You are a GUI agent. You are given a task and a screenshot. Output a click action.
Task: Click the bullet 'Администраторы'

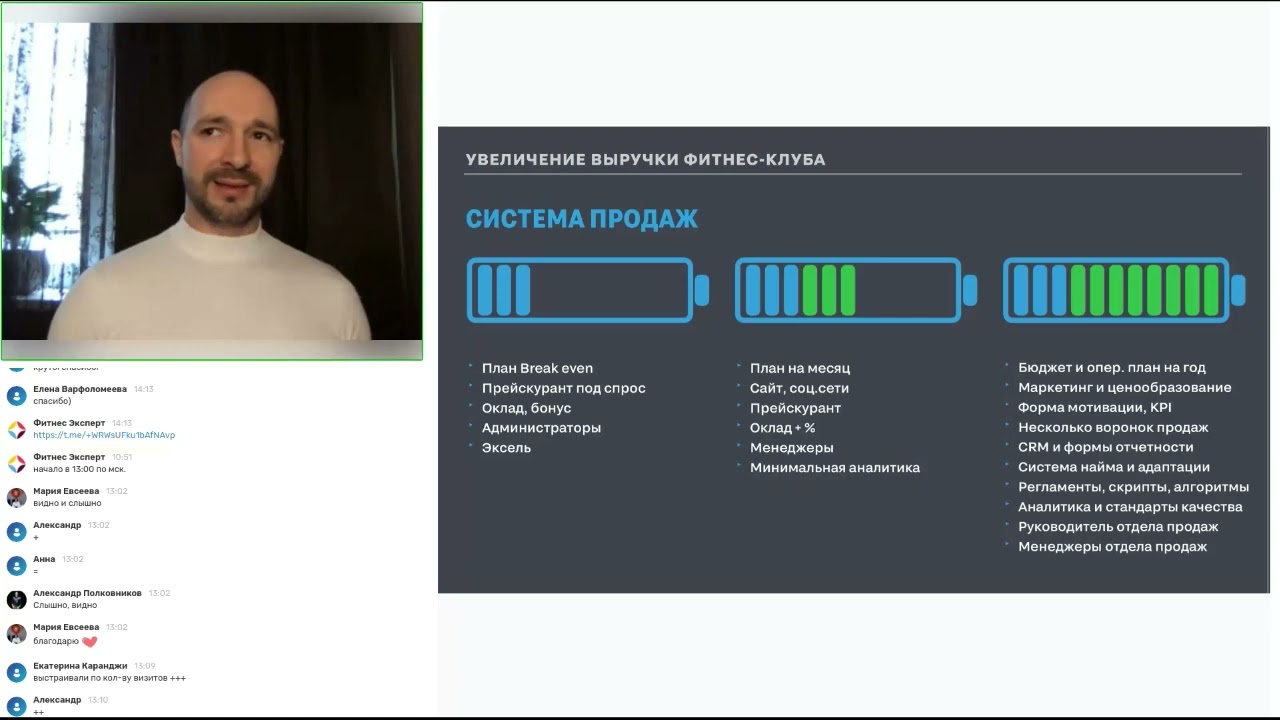tap(541, 428)
